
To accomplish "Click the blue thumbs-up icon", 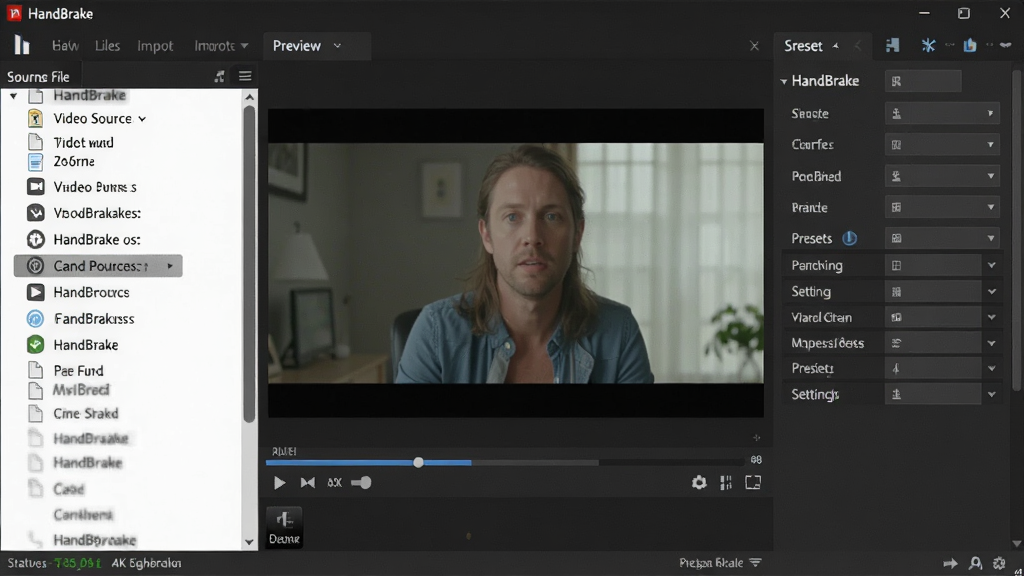I will pyautogui.click(x=970, y=45).
